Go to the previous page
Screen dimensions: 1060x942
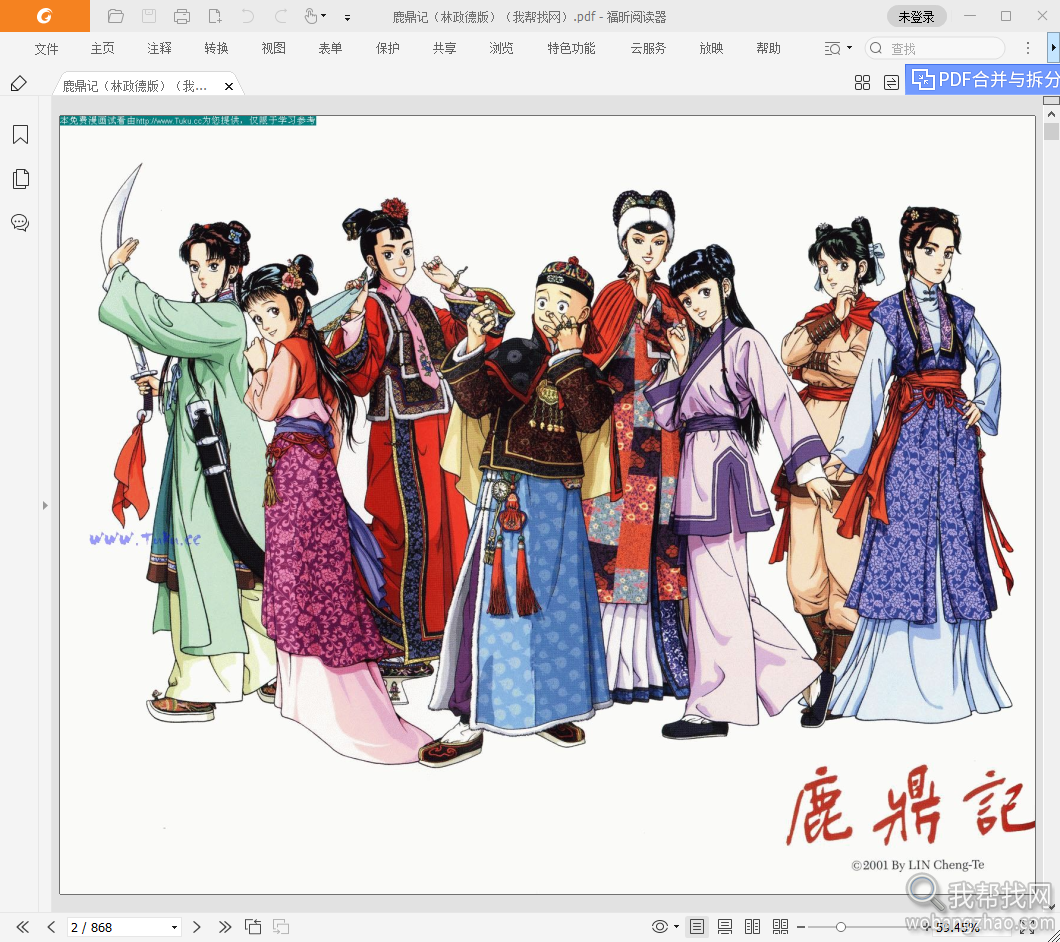coord(51,926)
